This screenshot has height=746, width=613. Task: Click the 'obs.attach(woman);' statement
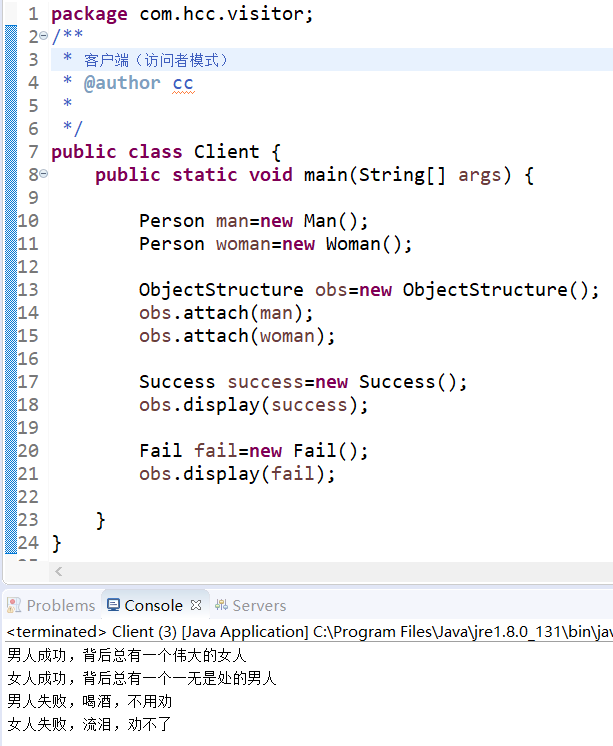(237, 336)
